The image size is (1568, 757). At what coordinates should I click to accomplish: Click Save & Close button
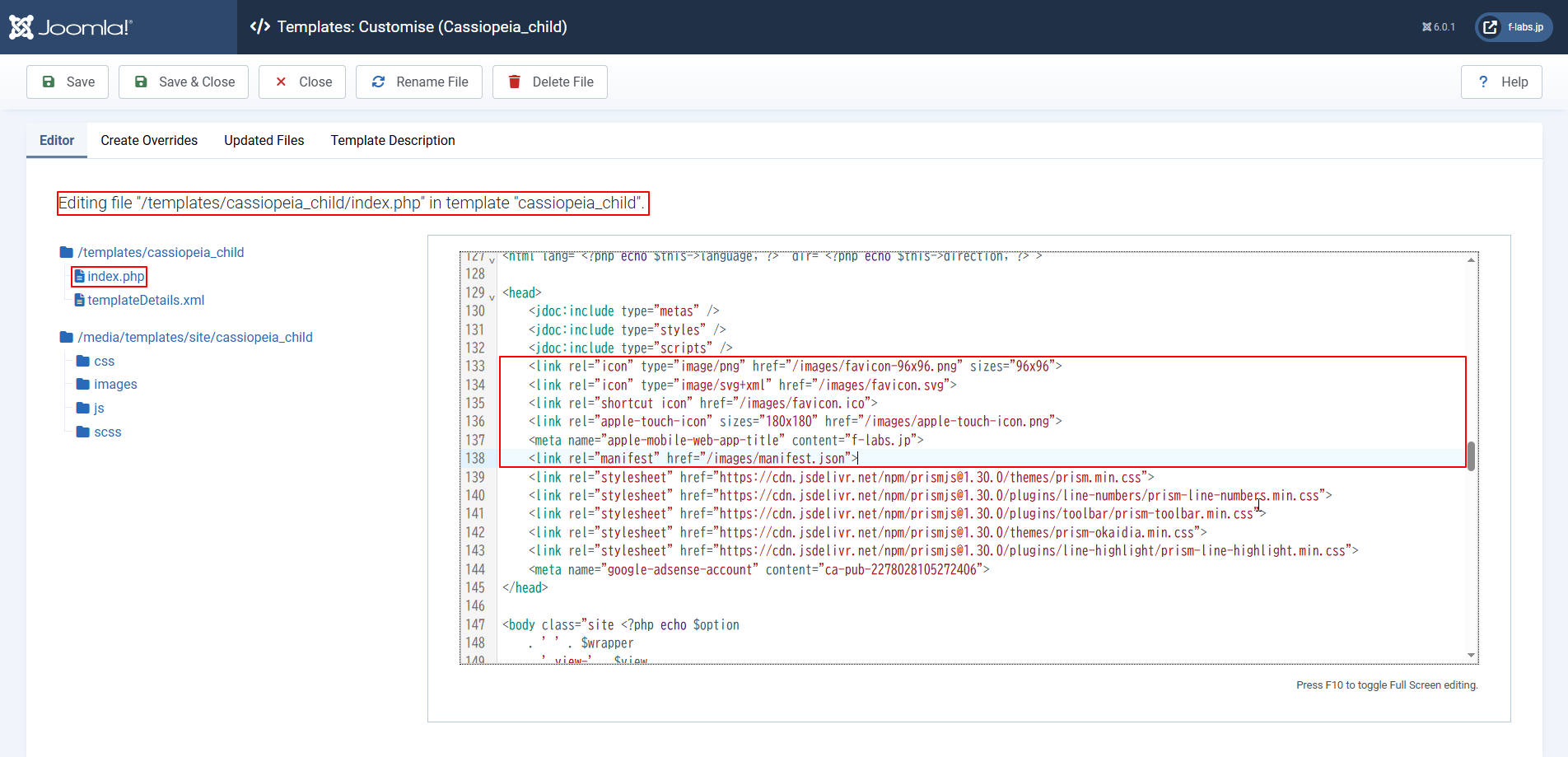click(x=184, y=82)
